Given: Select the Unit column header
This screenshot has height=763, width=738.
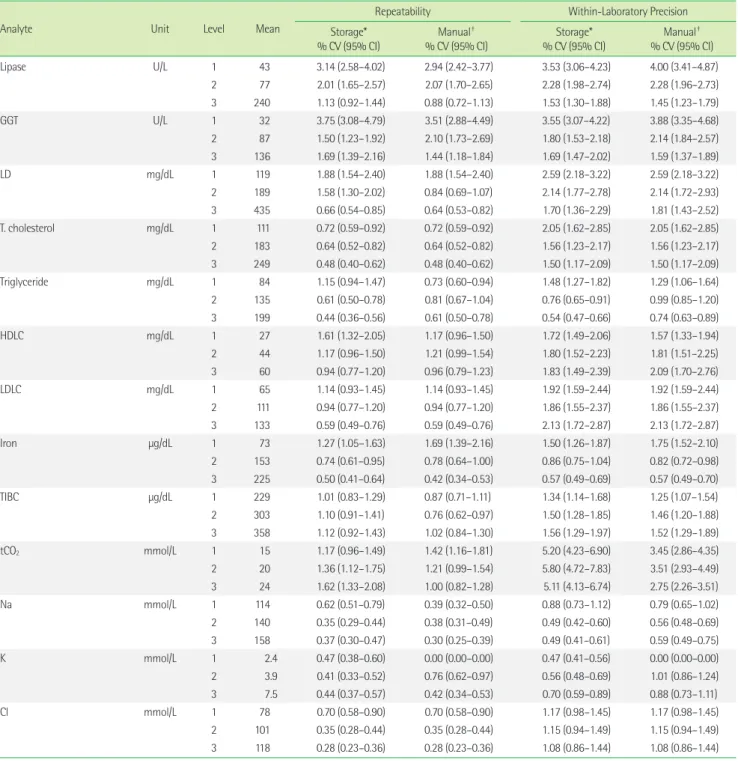Looking at the screenshot, I should (160, 29).
